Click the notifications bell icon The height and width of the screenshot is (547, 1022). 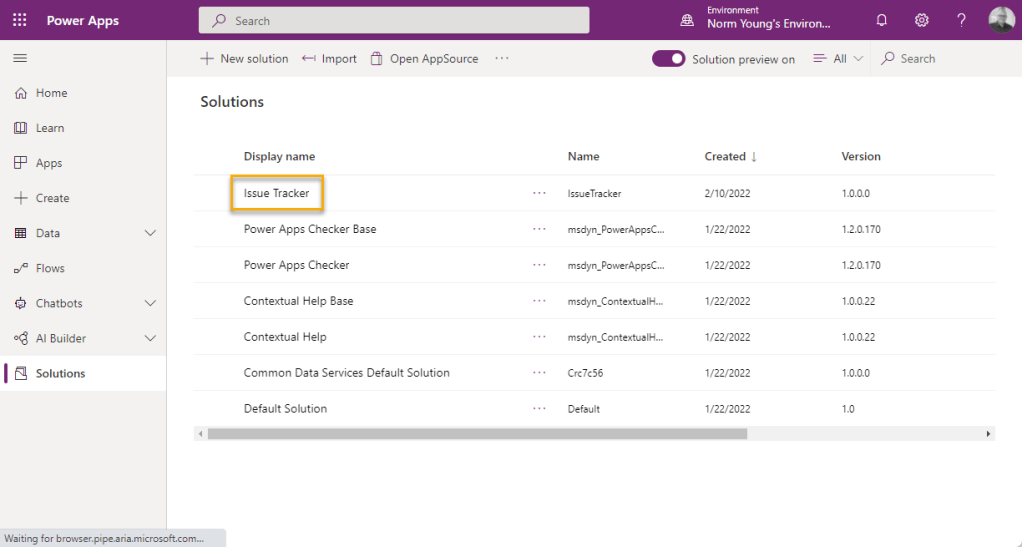[881, 20]
